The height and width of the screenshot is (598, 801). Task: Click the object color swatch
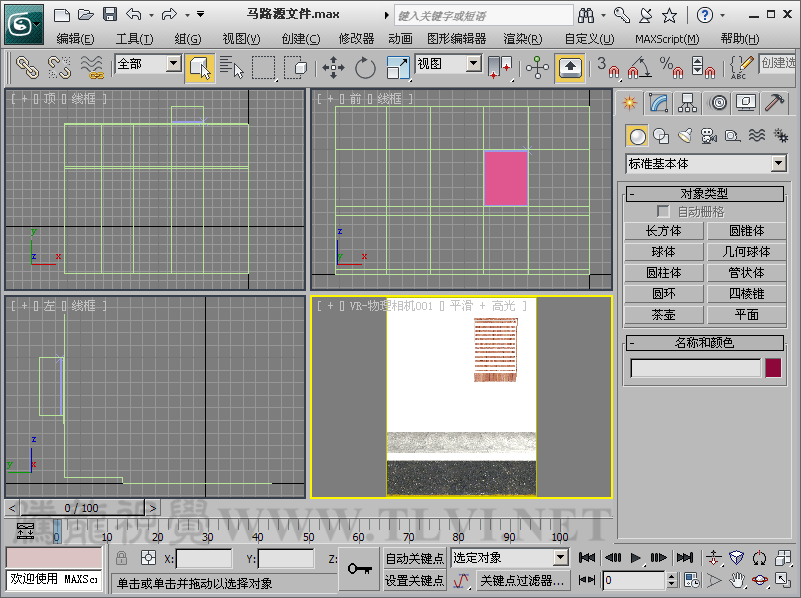point(773,368)
